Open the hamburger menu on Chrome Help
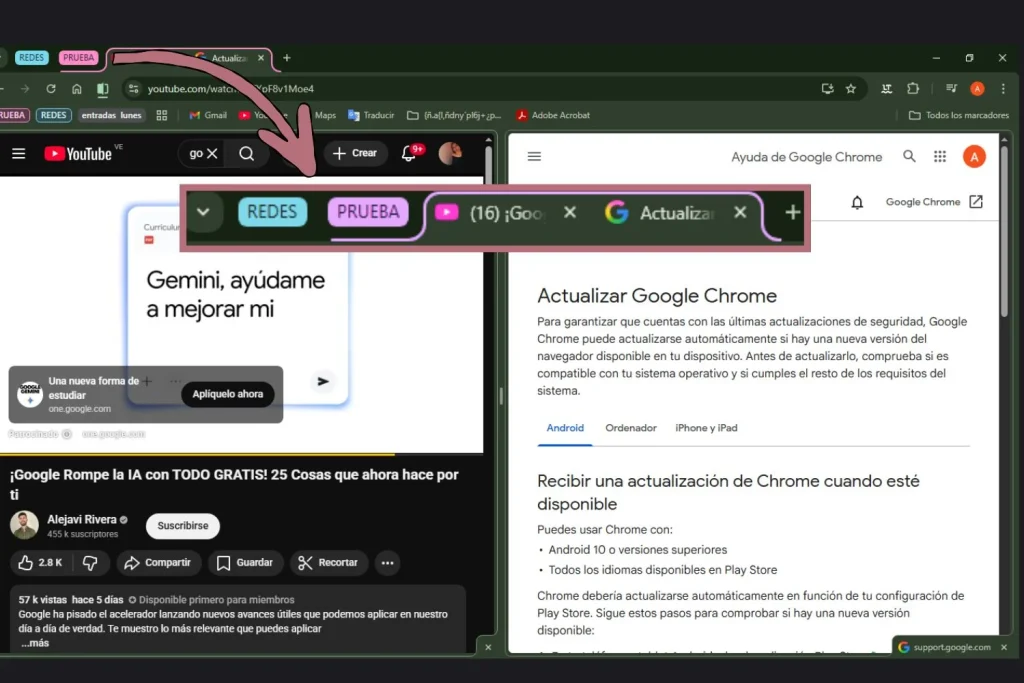1024x683 pixels. pyautogui.click(x=534, y=156)
